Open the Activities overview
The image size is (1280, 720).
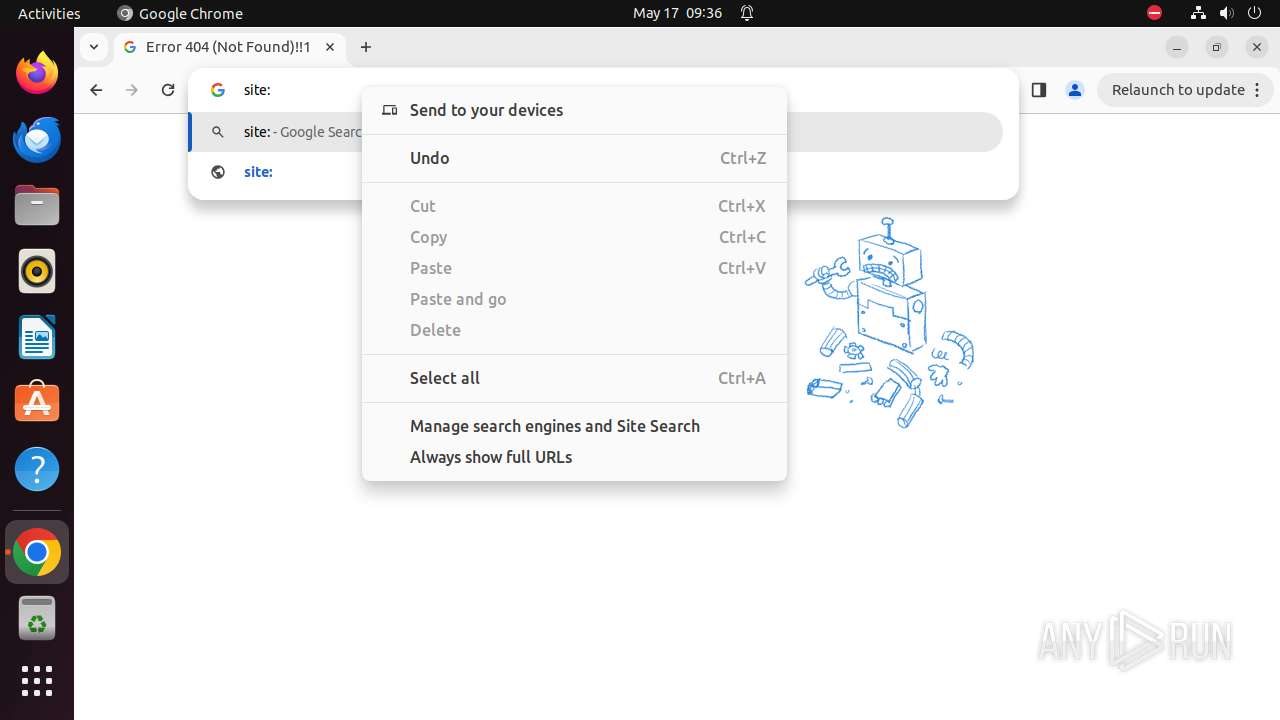[x=49, y=13]
